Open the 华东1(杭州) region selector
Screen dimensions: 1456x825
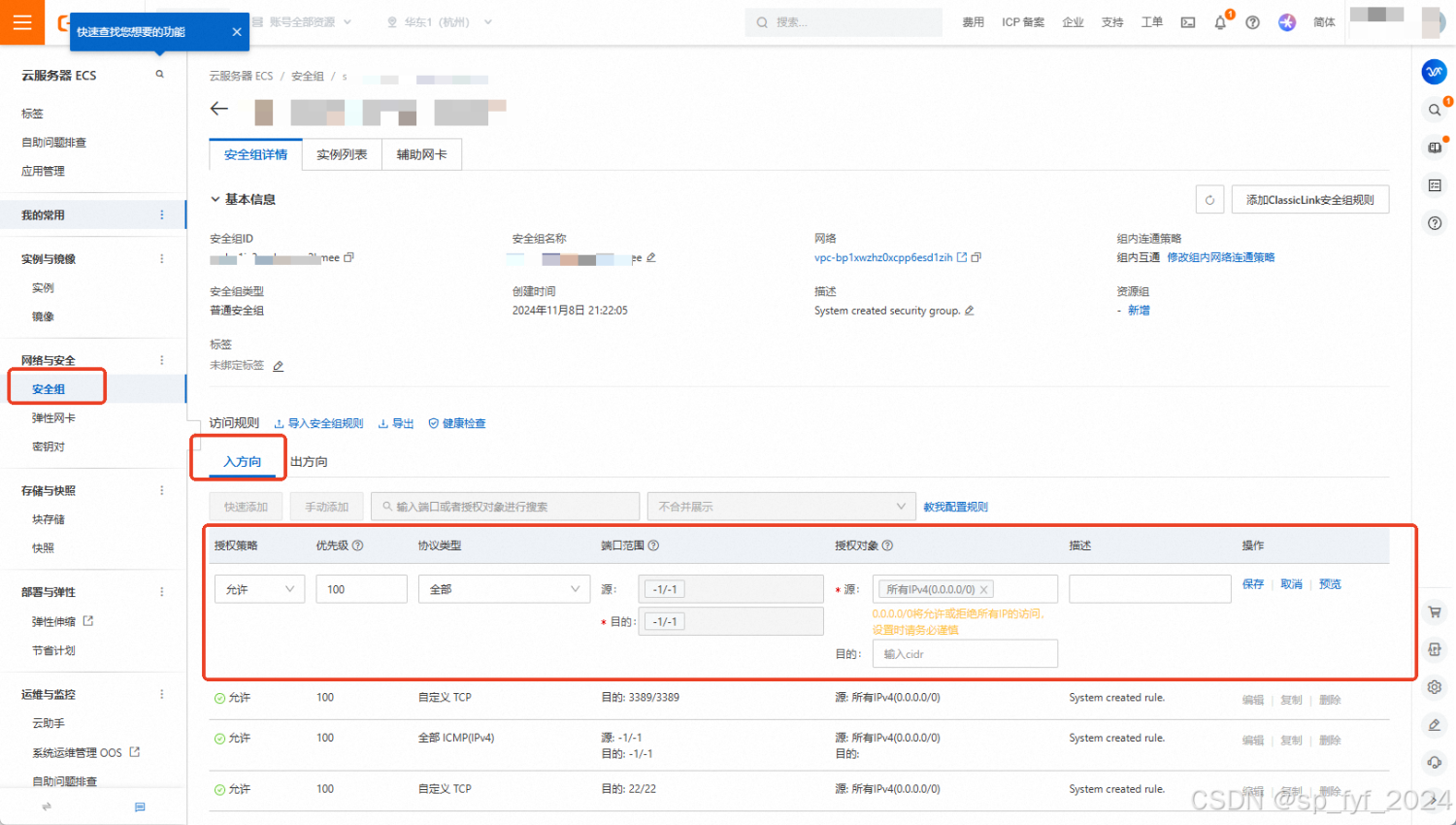437,21
